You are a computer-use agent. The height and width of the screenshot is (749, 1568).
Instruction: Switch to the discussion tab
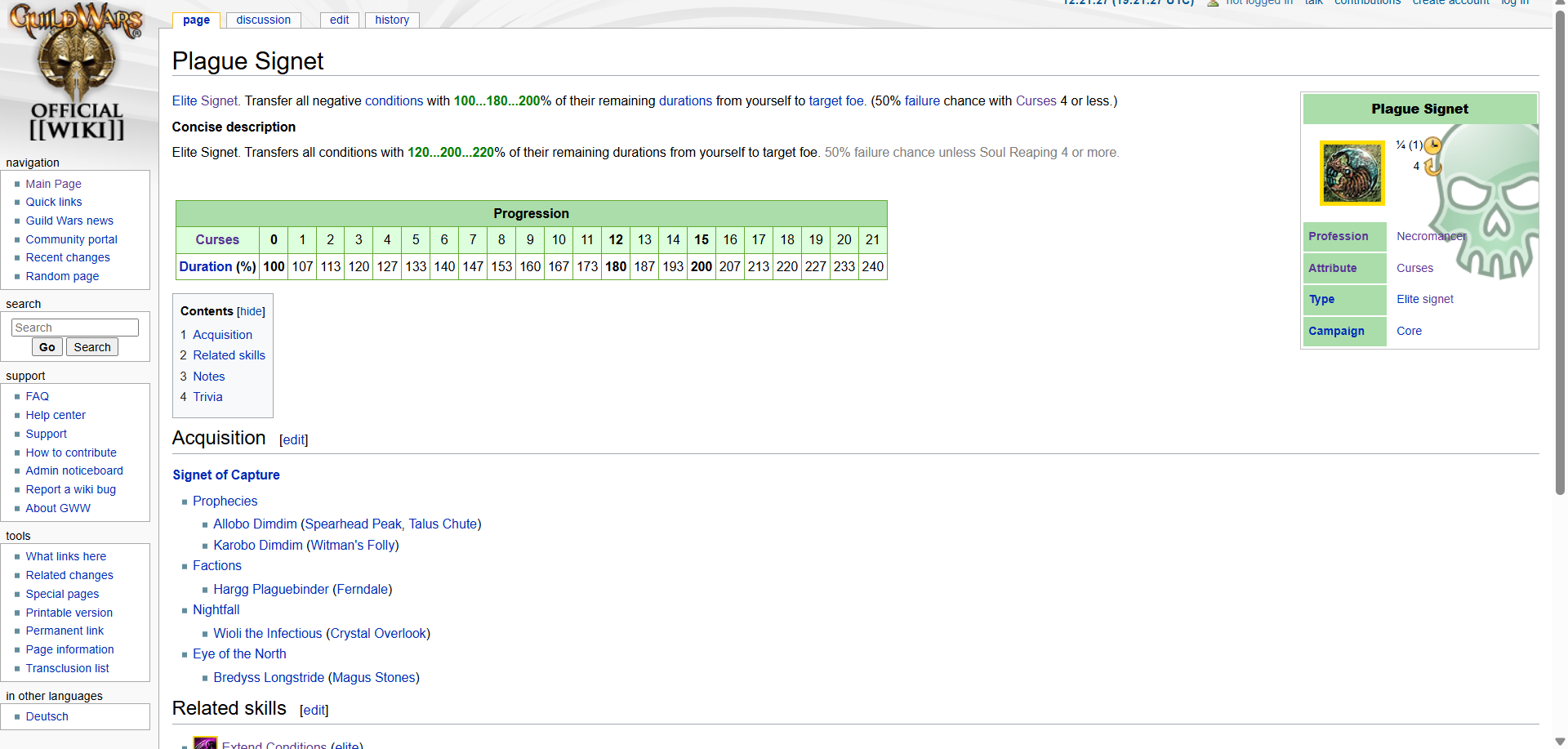[x=263, y=20]
